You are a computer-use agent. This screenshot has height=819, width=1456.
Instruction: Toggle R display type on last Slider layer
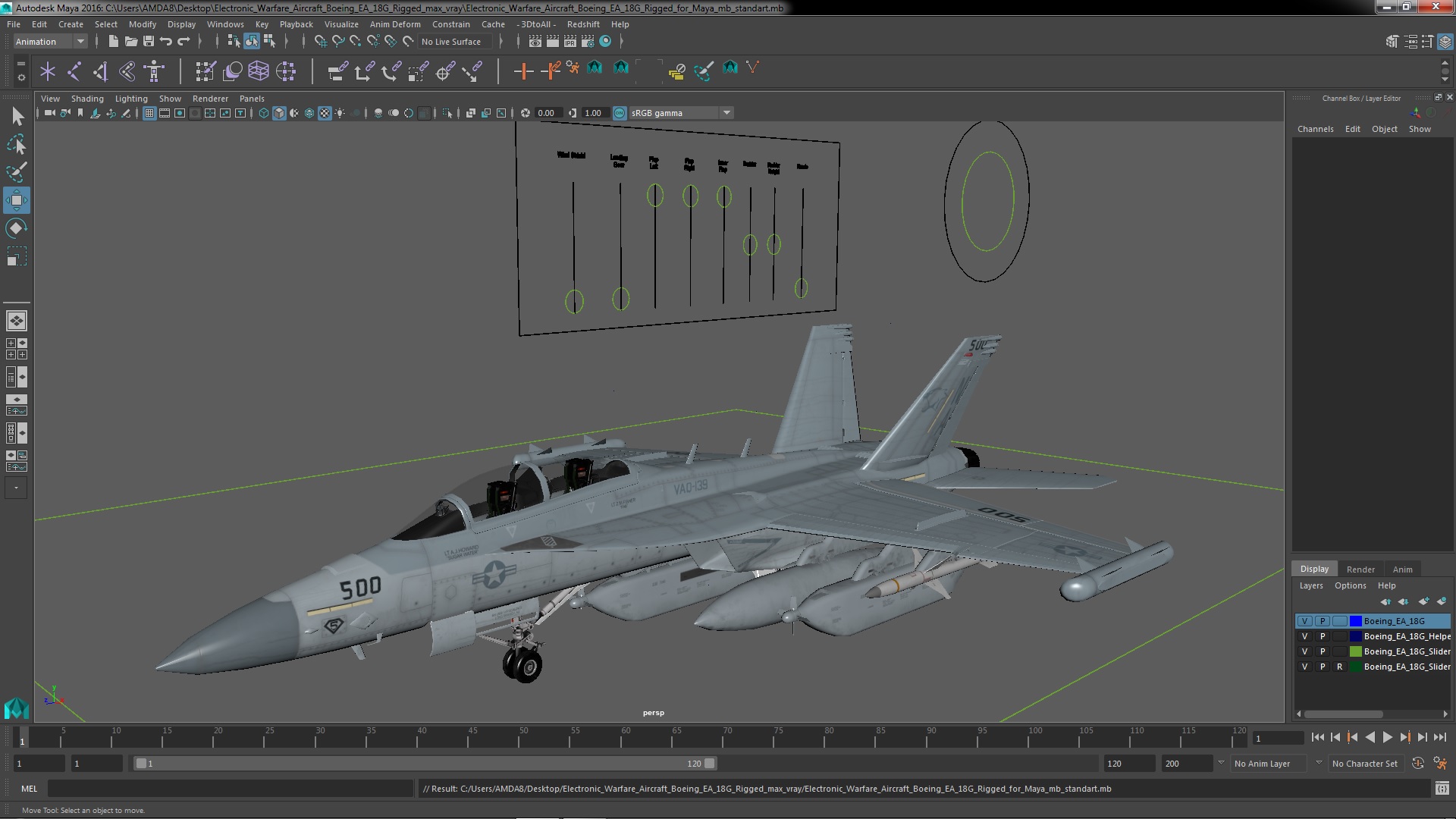[x=1339, y=667]
